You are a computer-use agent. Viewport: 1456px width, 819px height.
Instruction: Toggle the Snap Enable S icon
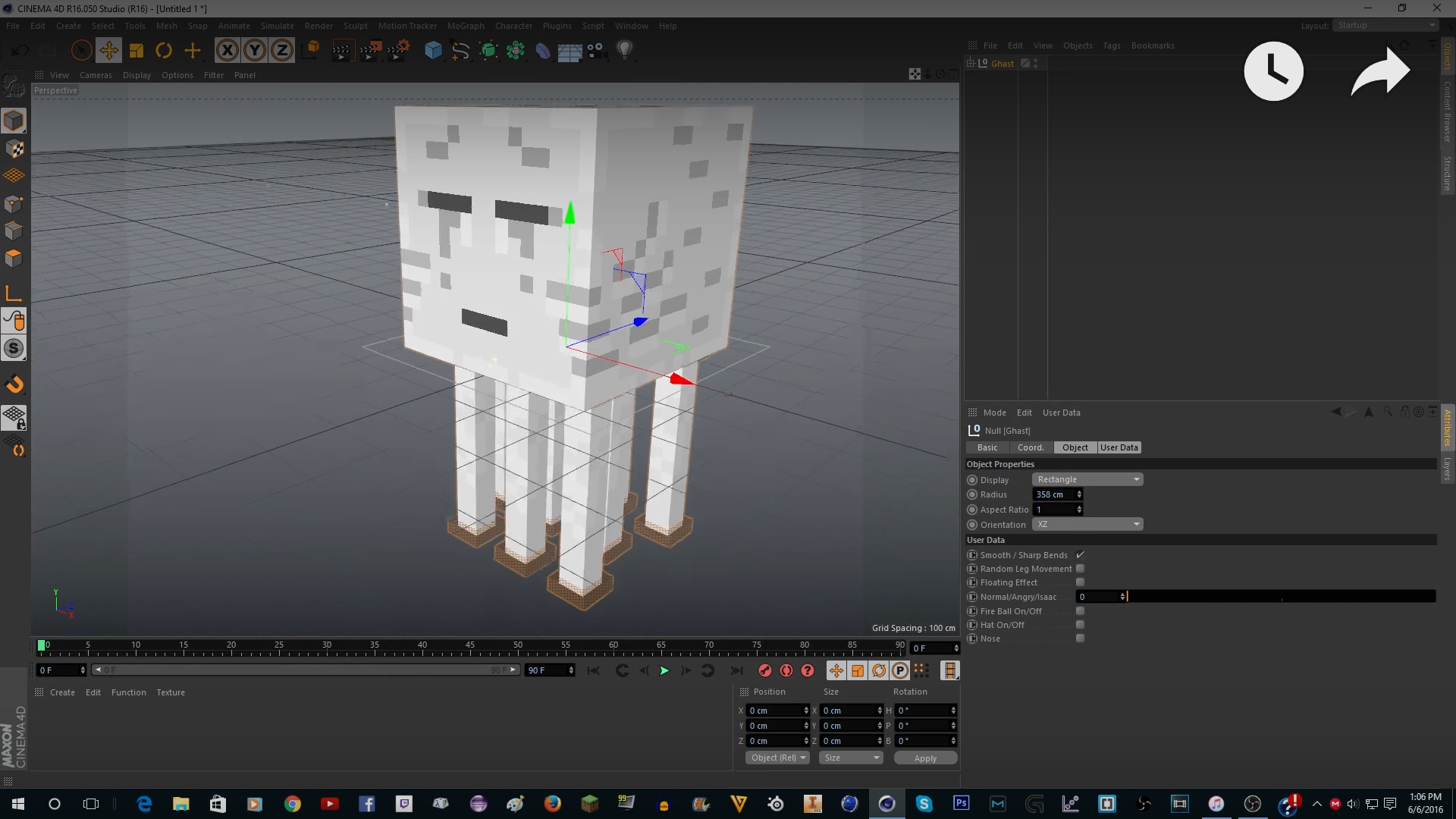pyautogui.click(x=14, y=348)
